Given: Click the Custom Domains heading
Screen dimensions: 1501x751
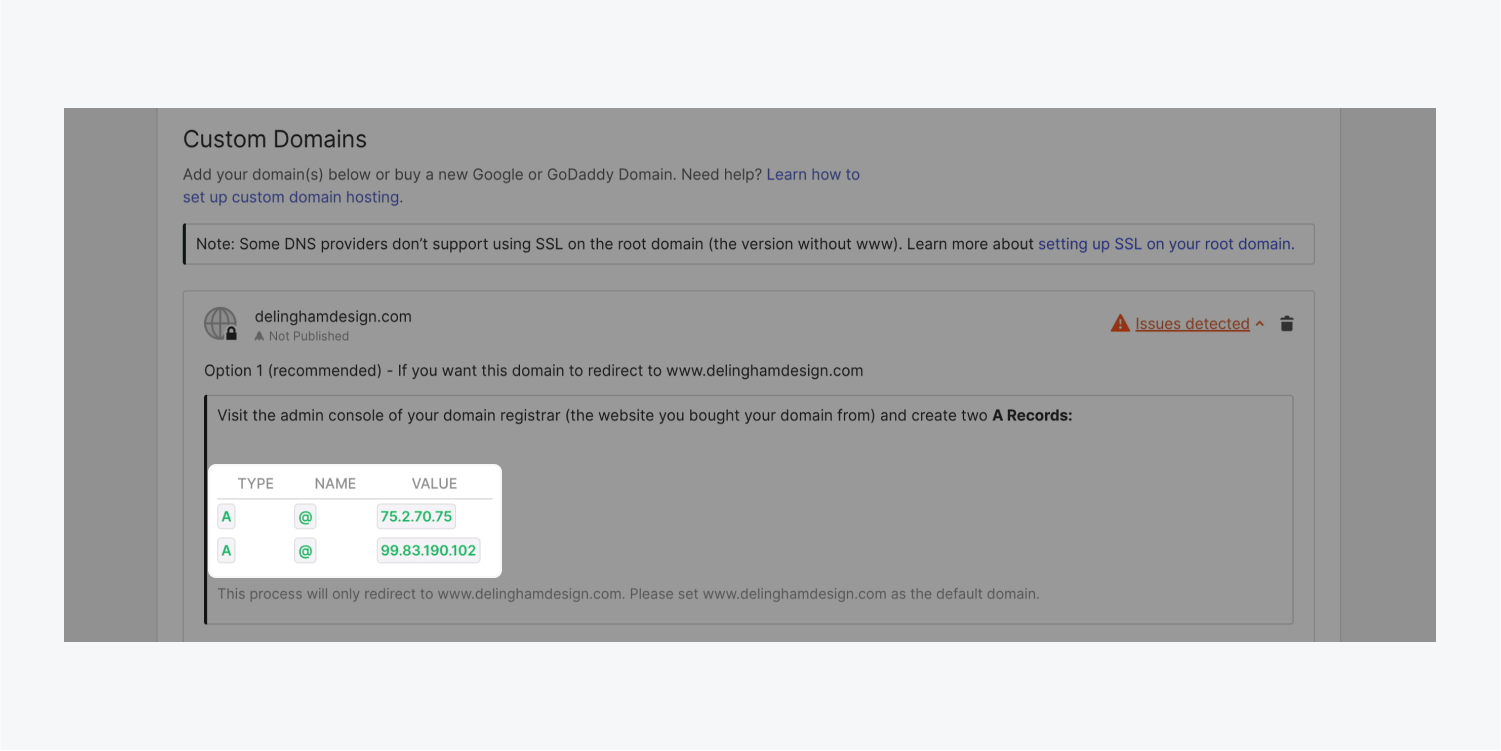Looking at the screenshot, I should [x=275, y=139].
